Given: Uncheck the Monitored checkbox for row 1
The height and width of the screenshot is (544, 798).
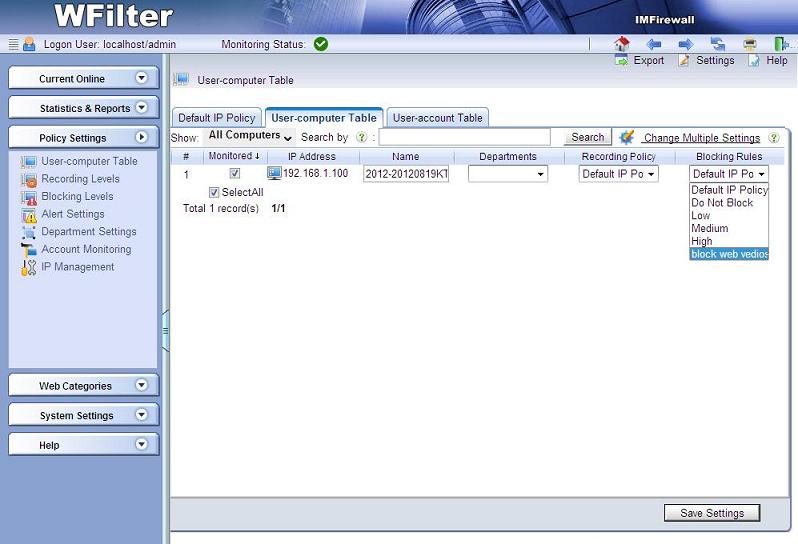Looking at the screenshot, I should (x=235, y=173).
